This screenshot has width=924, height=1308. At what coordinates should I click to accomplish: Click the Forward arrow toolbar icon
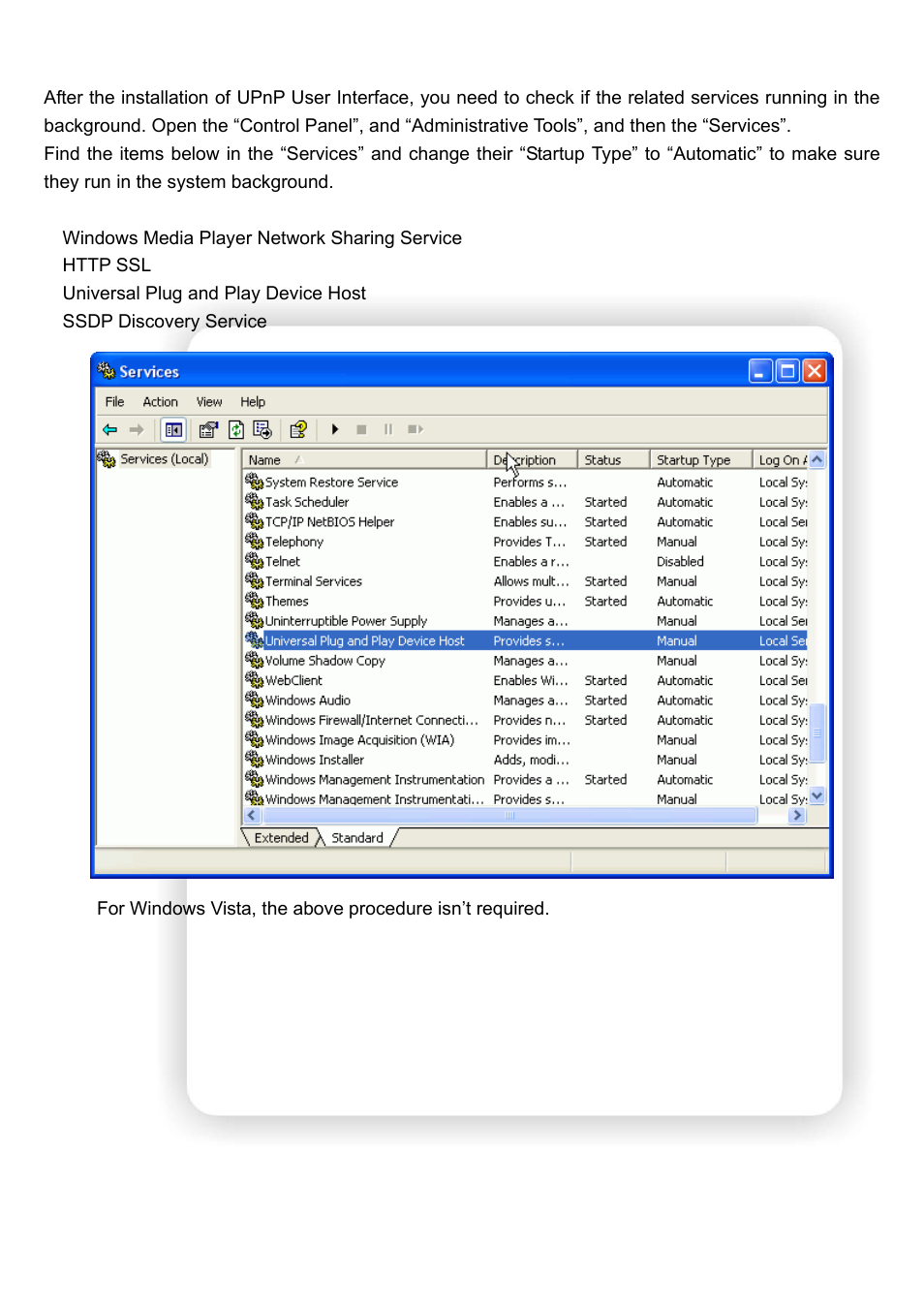(x=137, y=429)
